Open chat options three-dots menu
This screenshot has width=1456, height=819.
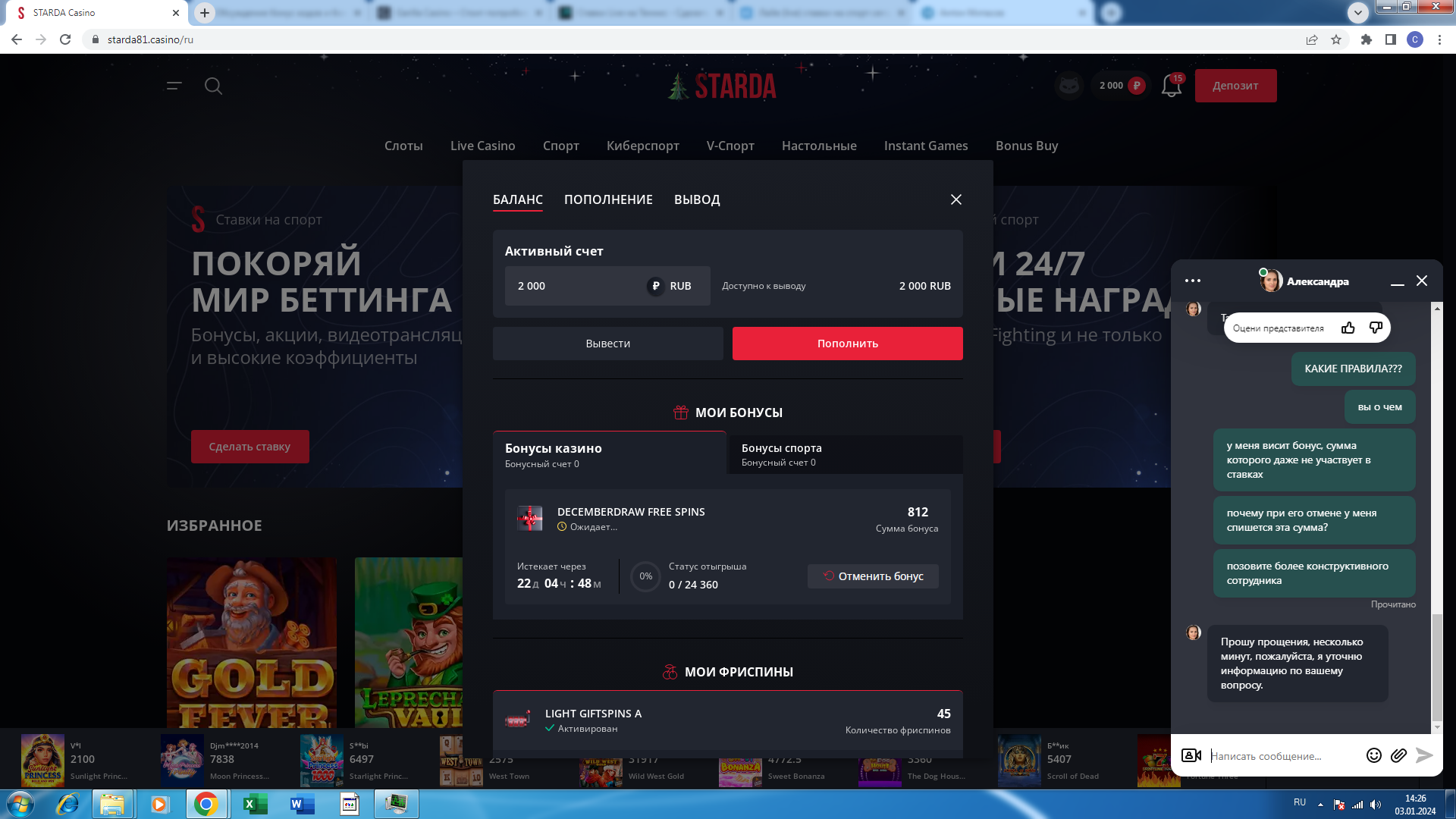(x=1193, y=281)
